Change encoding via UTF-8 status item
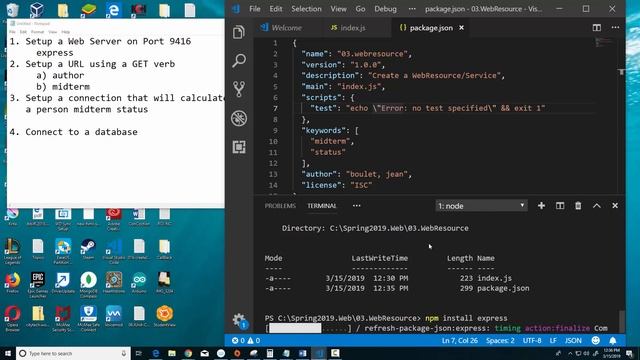This screenshot has width=640, height=360. 532,340
